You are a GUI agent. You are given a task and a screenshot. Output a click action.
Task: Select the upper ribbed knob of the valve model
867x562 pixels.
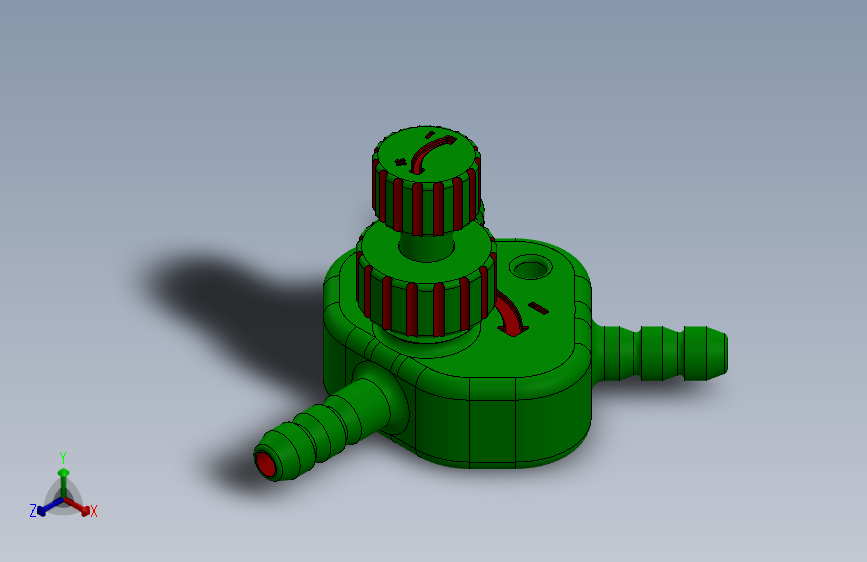(426, 181)
